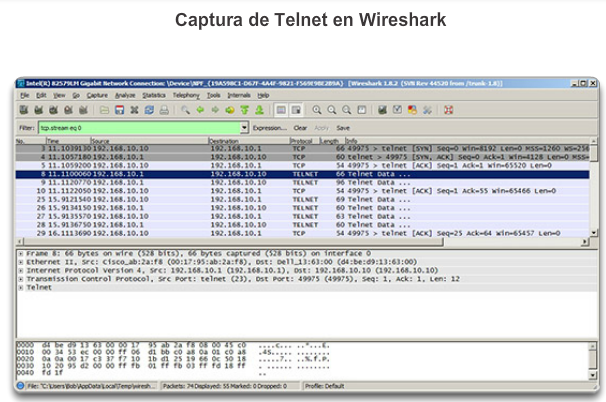The image size is (606, 402).
Task: Open filter history dropdown arrow
Action: tap(244, 128)
